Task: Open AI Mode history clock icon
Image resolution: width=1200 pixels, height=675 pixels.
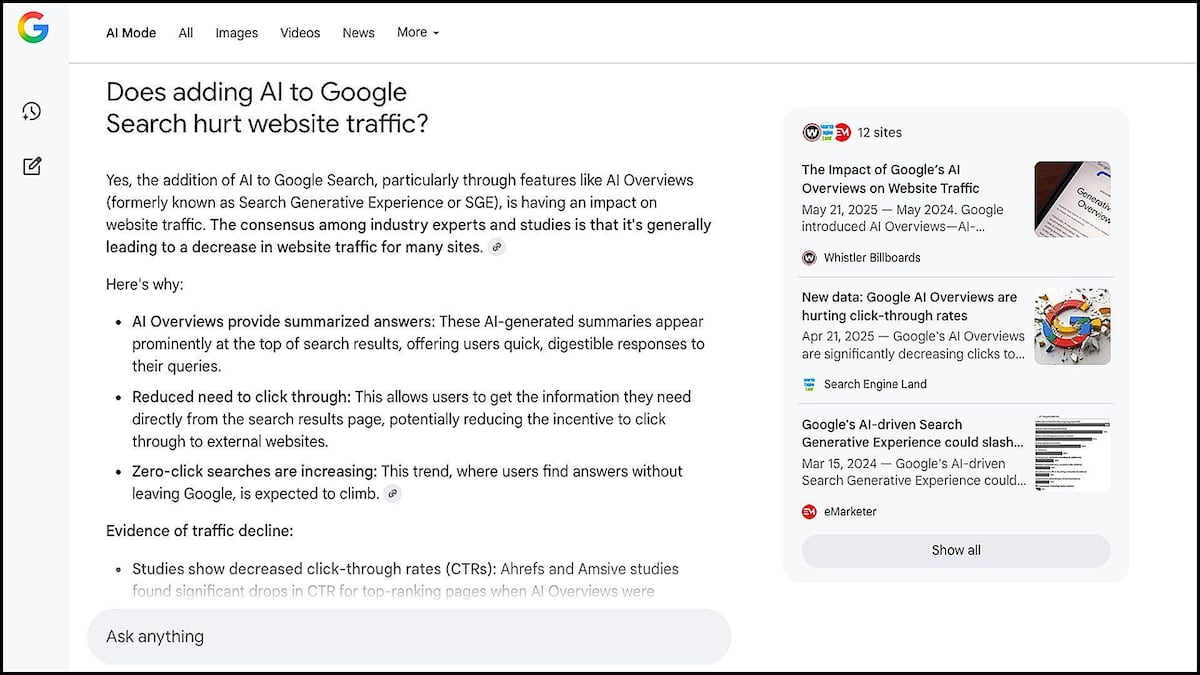Action: pos(32,111)
